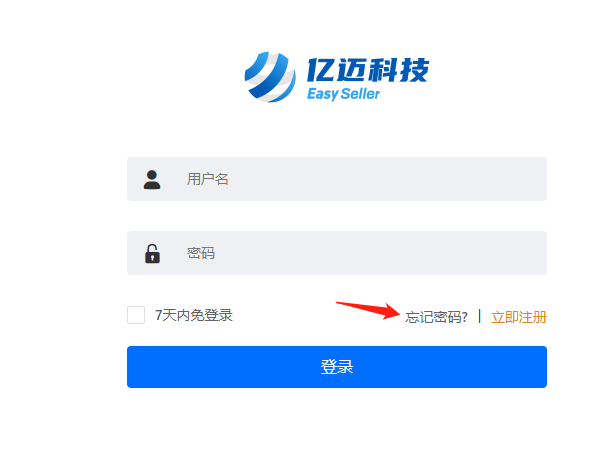Image resolution: width=601 pixels, height=467 pixels.
Task: Open the orange 立即注册 link
Action: click(519, 317)
